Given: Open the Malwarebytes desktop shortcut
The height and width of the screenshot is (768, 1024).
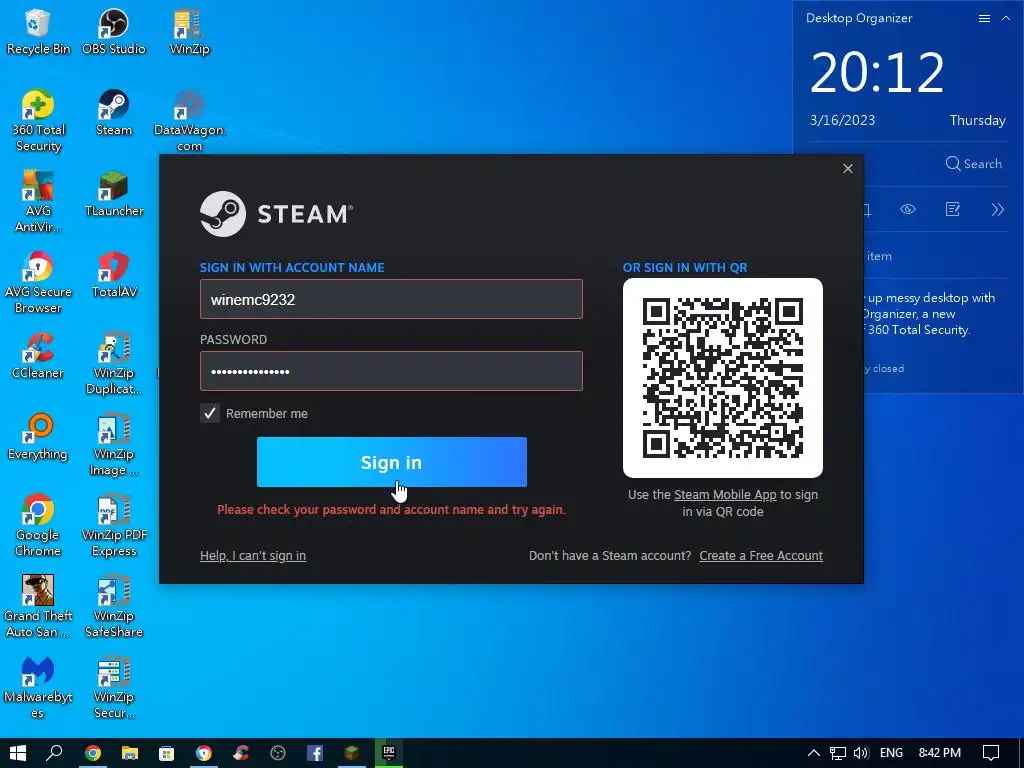Looking at the screenshot, I should tap(38, 688).
